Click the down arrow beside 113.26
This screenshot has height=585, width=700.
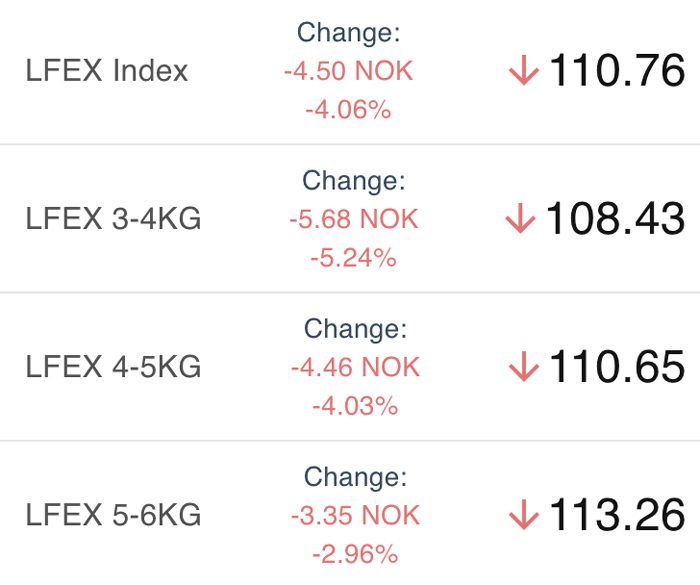coord(524,515)
